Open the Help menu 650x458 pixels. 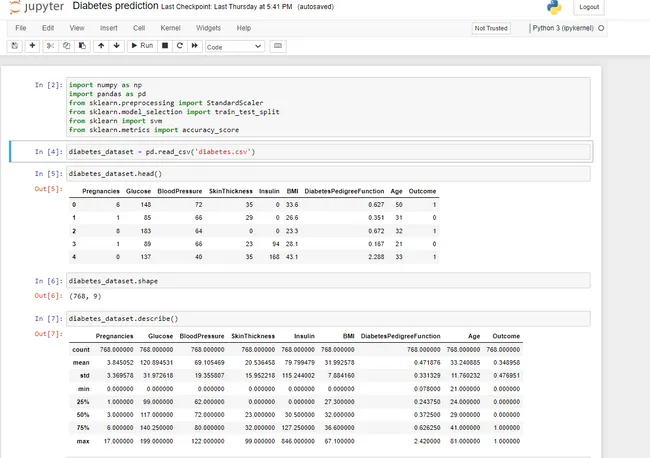(244, 28)
